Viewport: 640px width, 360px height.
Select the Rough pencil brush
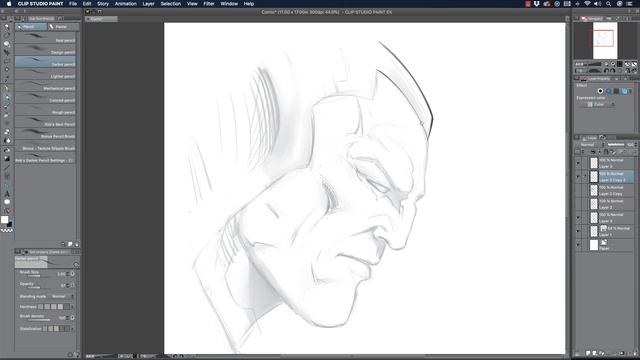click(x=45, y=110)
